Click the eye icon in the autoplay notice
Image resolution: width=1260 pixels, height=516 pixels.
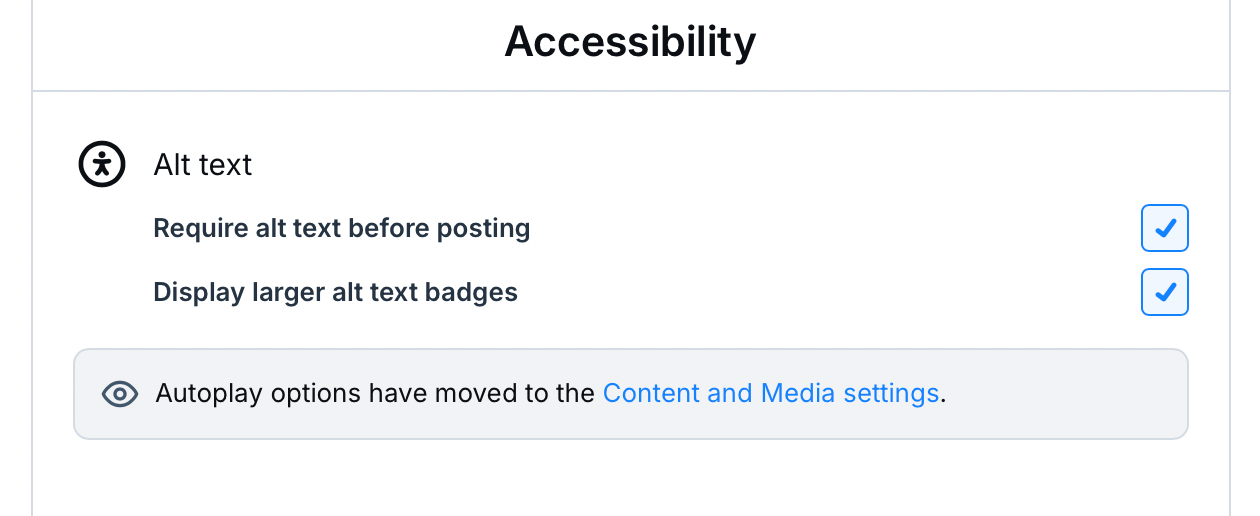[120, 394]
